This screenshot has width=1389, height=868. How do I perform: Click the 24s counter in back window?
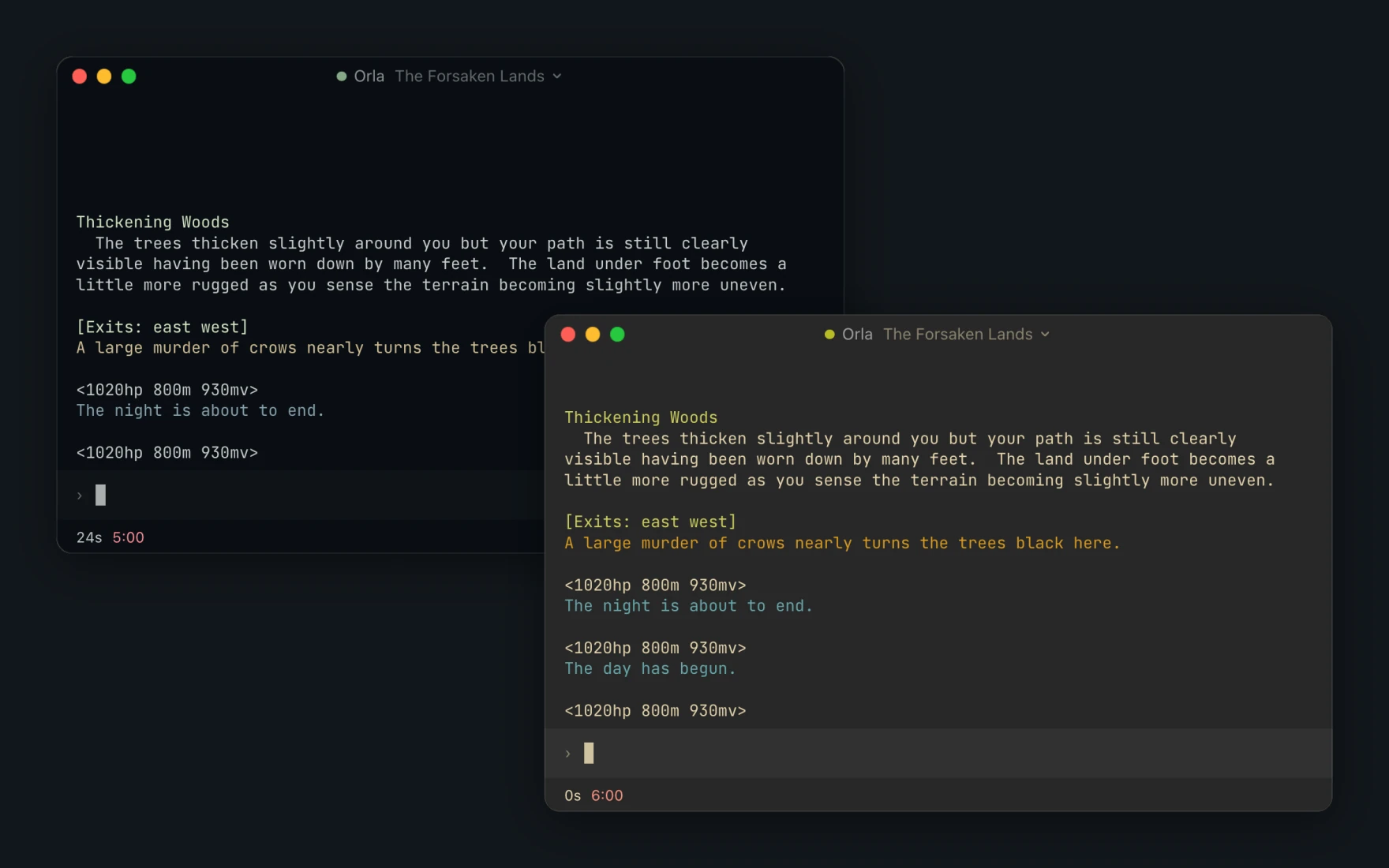[x=89, y=537]
